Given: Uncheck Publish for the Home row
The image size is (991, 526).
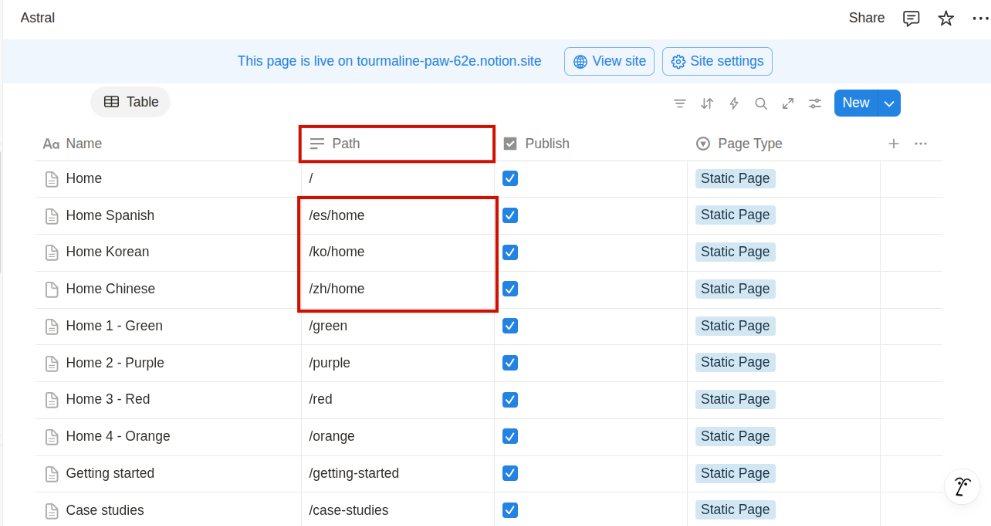Looking at the screenshot, I should pos(510,178).
